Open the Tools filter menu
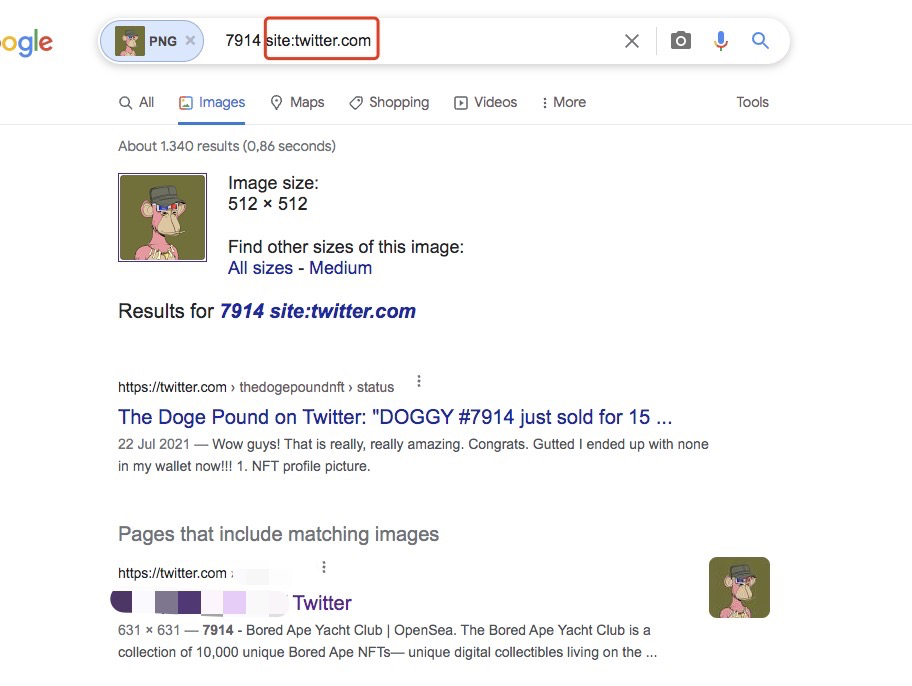The image size is (912, 686). [752, 102]
